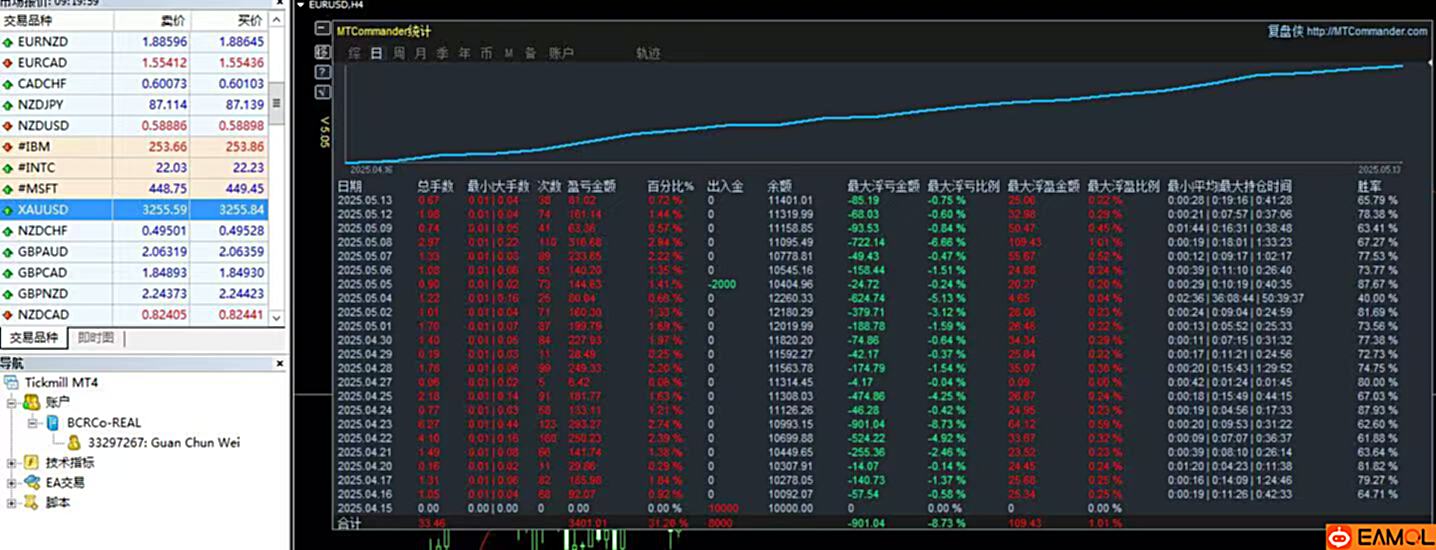Click the 脚本 scripts icon in navigator
This screenshot has height=550, width=1436.
33,502
